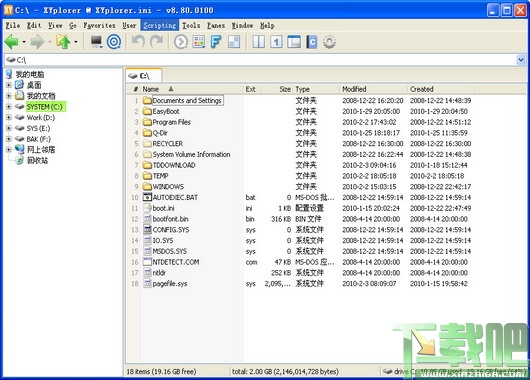Click the Redo curved arrow icon
The image size is (530, 380).
(x=156, y=42)
